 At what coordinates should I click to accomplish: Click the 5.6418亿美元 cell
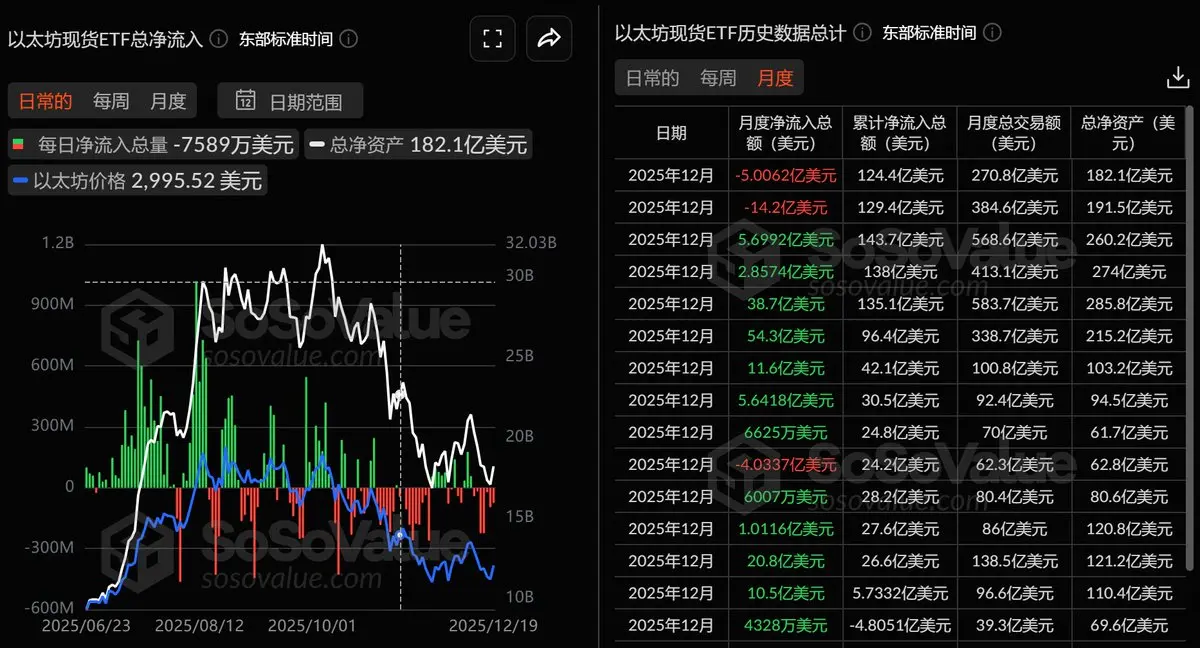(x=785, y=400)
